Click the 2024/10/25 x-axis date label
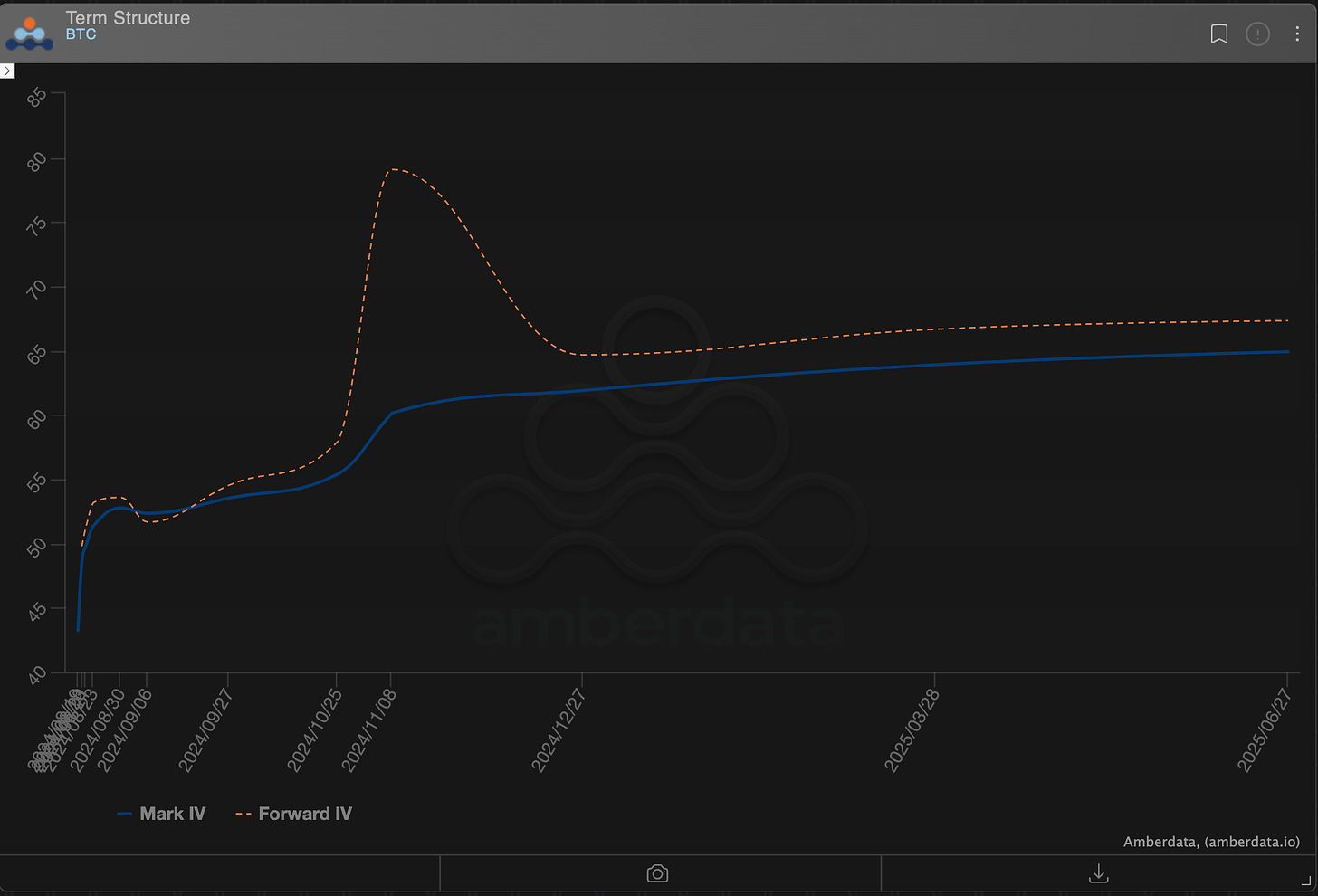 pos(315,729)
